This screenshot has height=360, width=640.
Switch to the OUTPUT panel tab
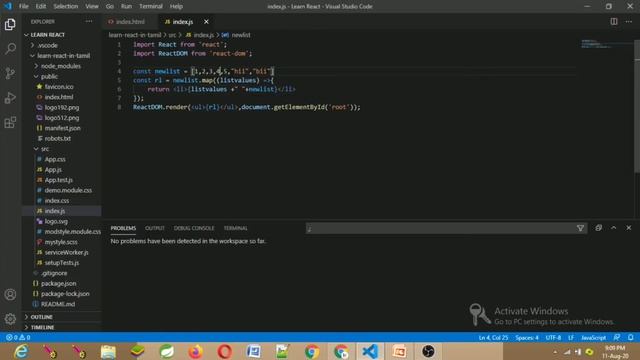pyautogui.click(x=155, y=228)
